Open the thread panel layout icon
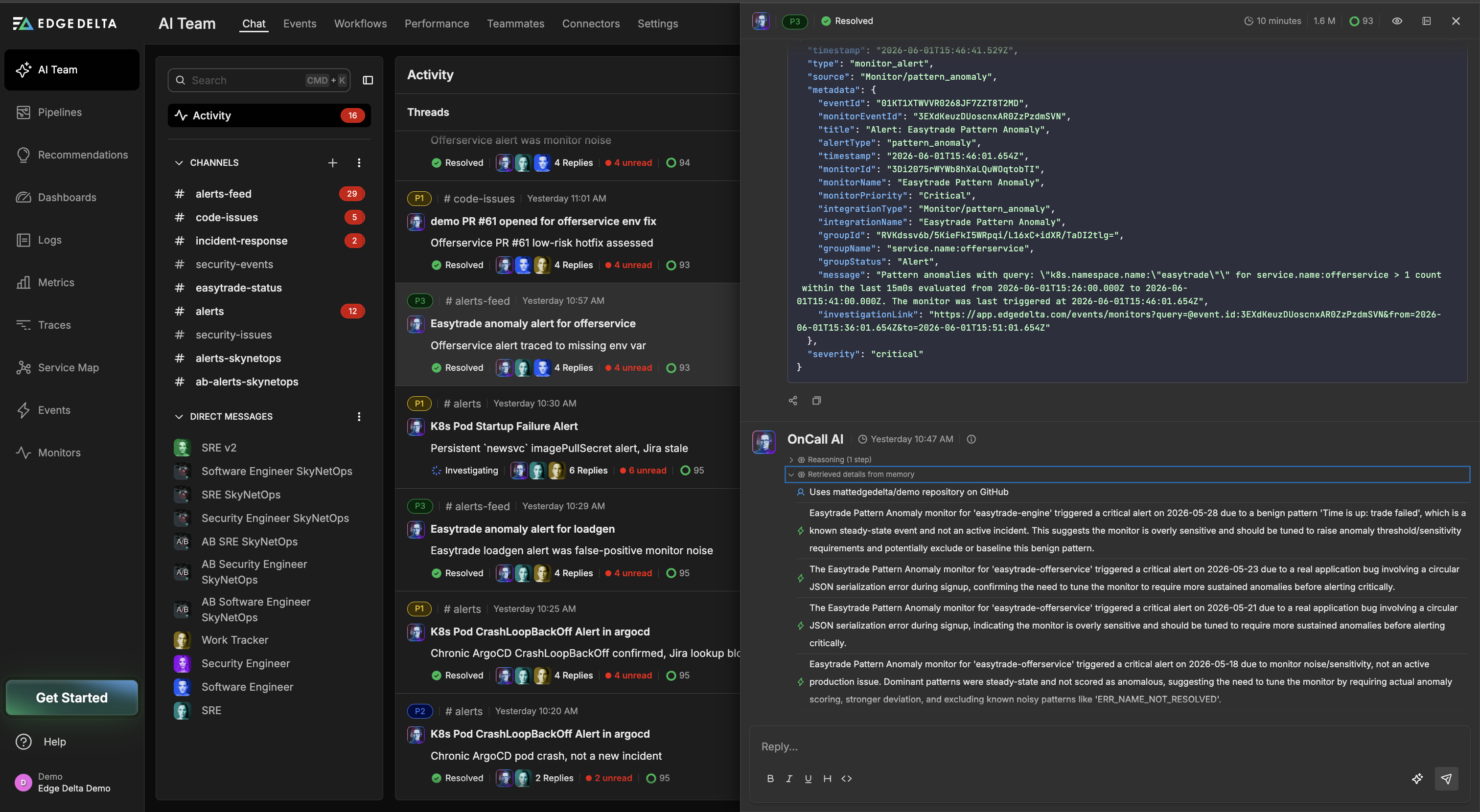This screenshot has width=1480, height=812. click(1427, 21)
